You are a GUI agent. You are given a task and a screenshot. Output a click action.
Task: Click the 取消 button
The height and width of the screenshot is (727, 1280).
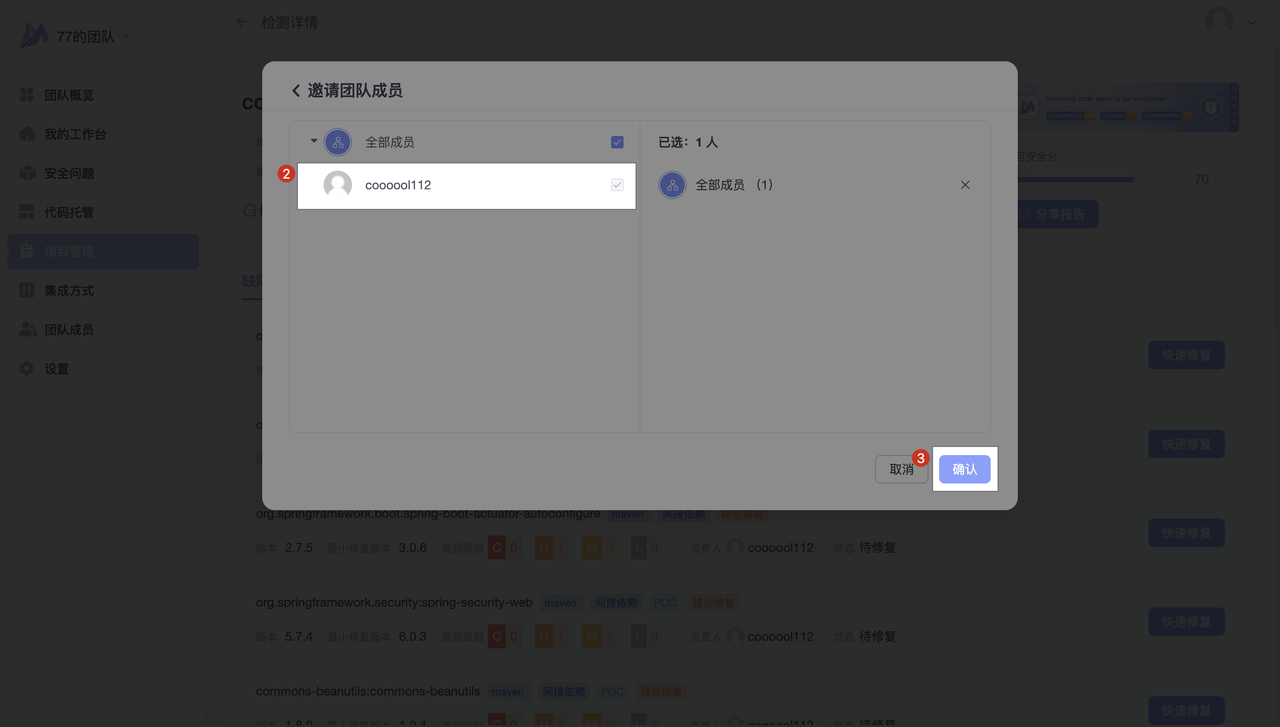[x=901, y=469]
